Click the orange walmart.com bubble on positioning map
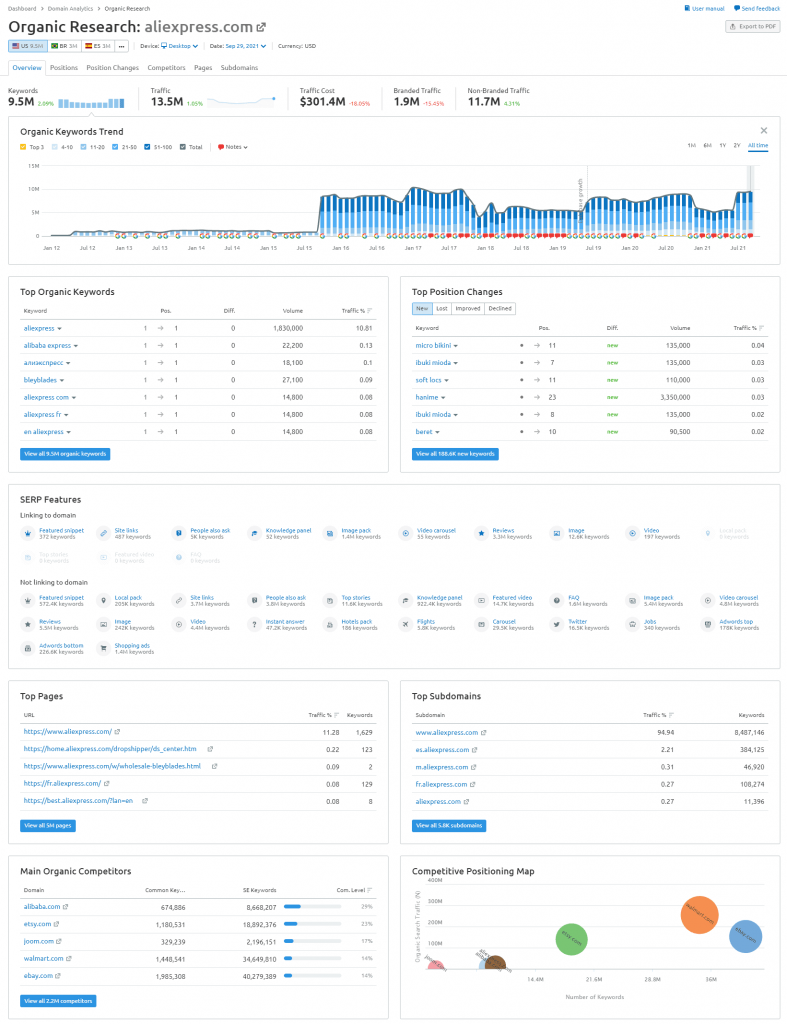Viewport: 787px width, 1024px height. point(699,915)
